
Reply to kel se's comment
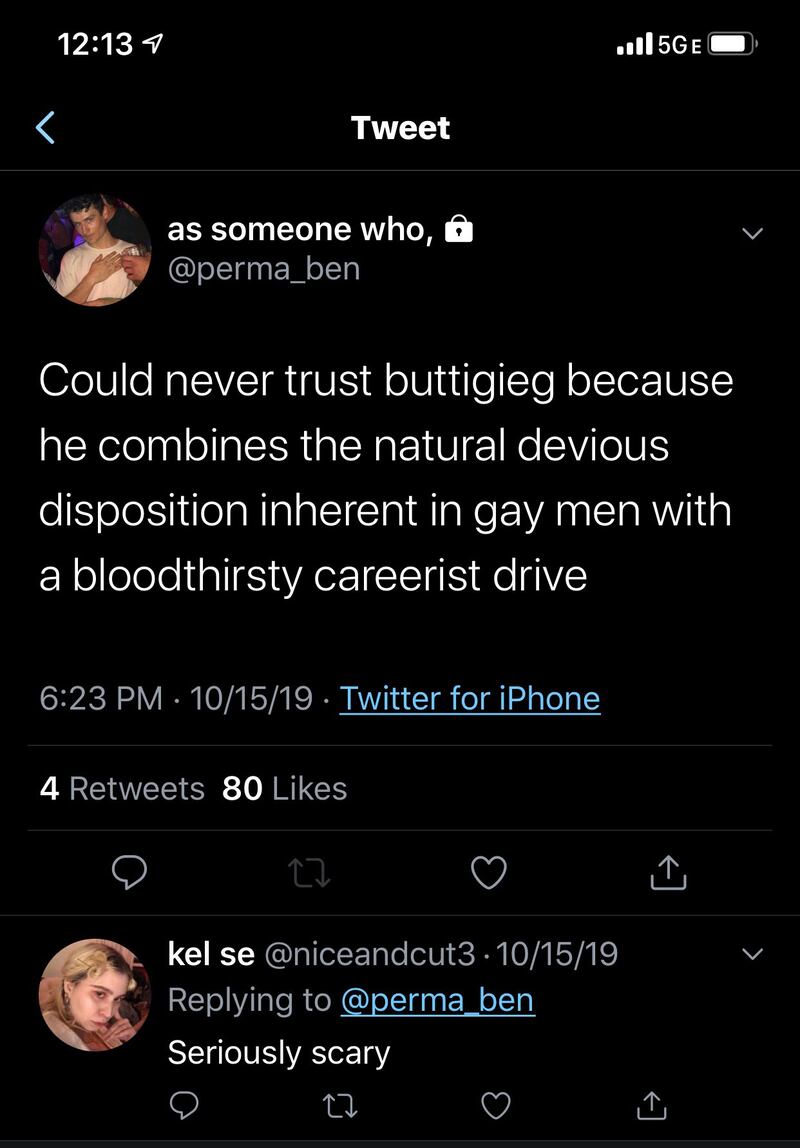(183, 1104)
